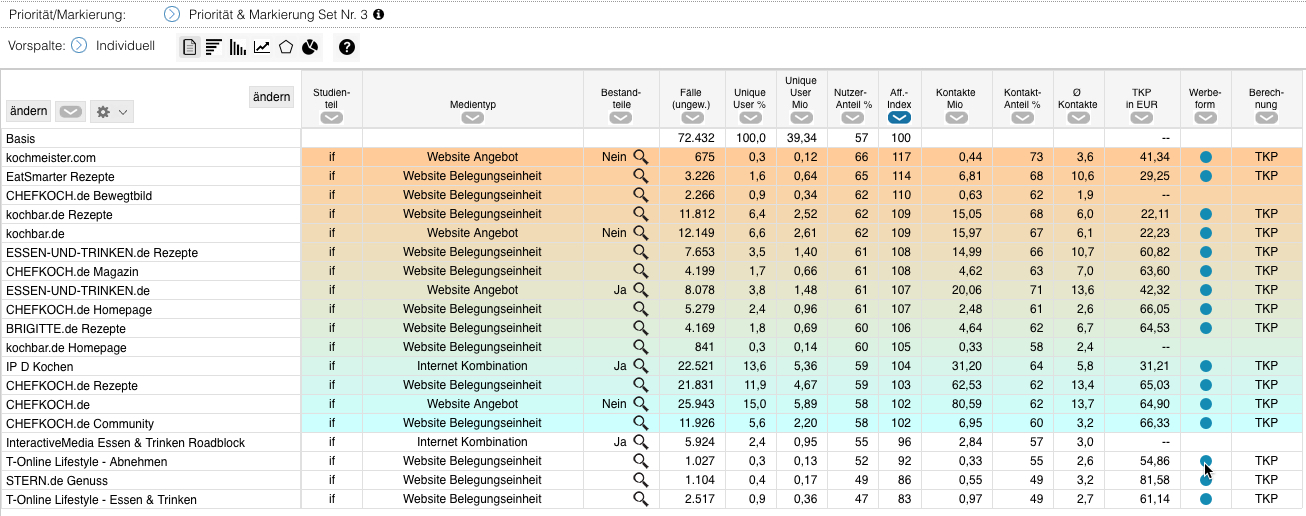Viewport: 1306px width, 516px height.
Task: Open the help question mark icon
Action: [347, 47]
